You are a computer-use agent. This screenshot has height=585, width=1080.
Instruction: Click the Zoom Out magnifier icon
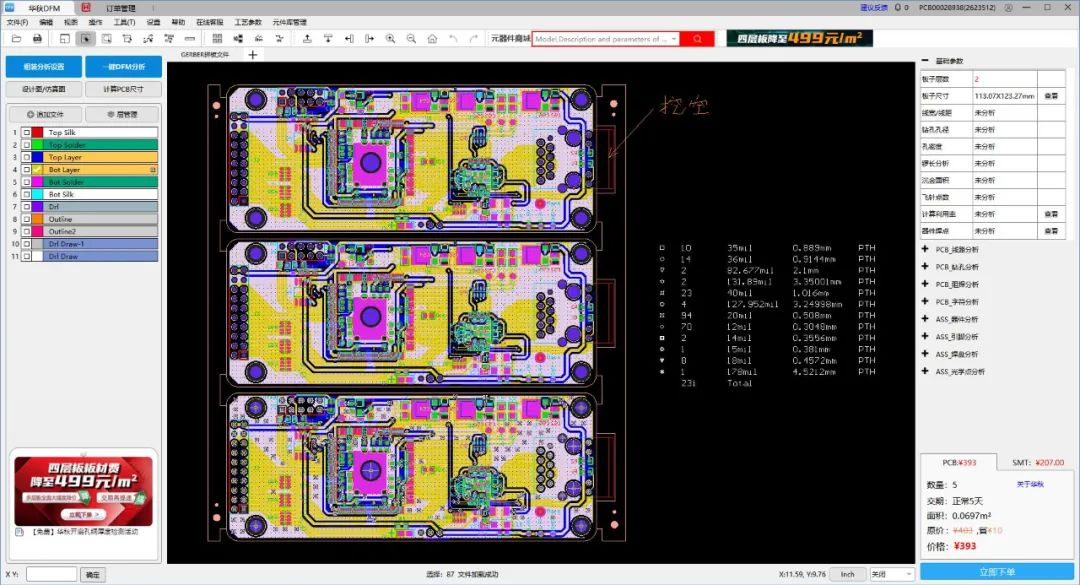411,39
